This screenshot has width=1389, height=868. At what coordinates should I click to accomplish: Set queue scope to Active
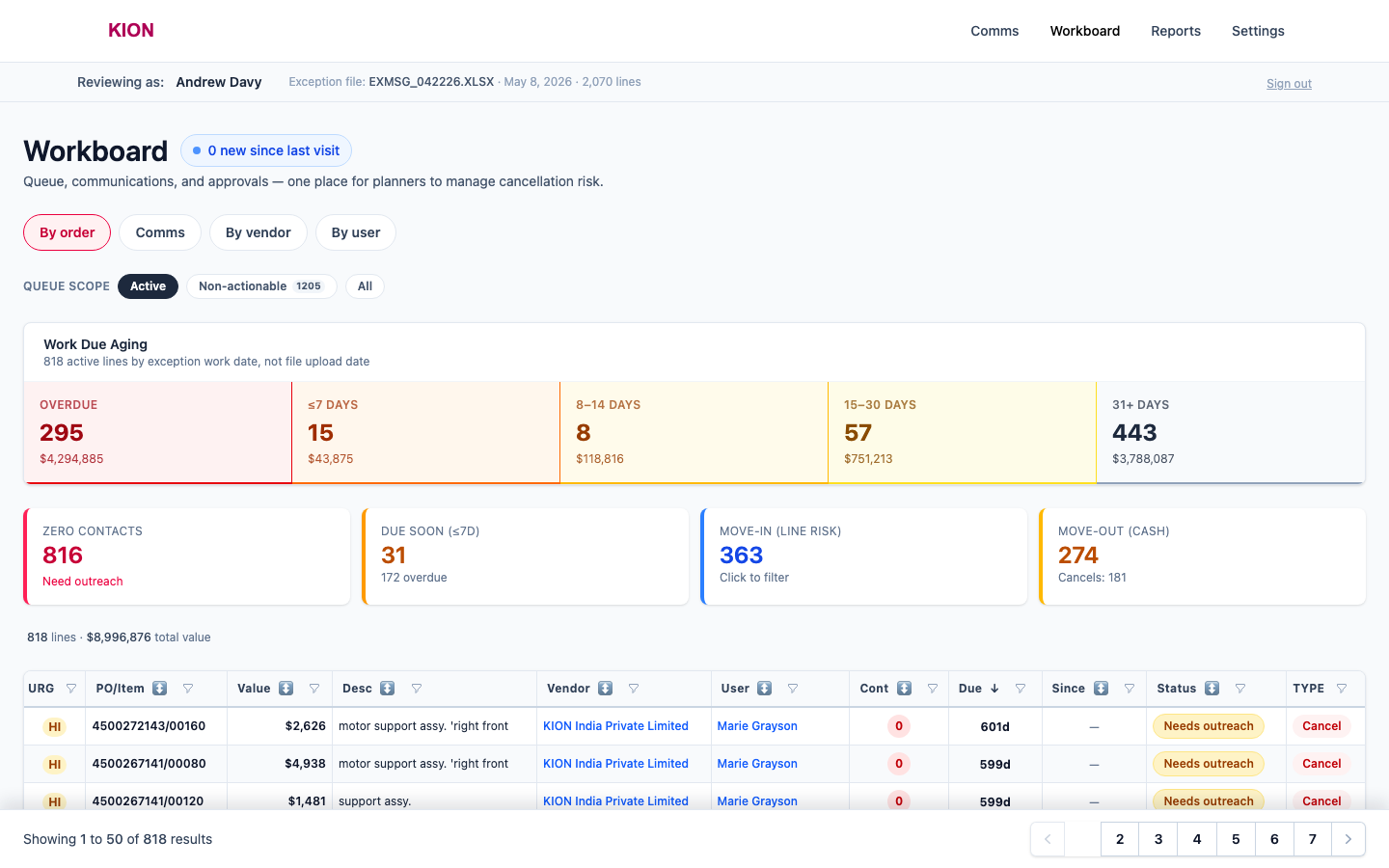pyautogui.click(x=148, y=286)
